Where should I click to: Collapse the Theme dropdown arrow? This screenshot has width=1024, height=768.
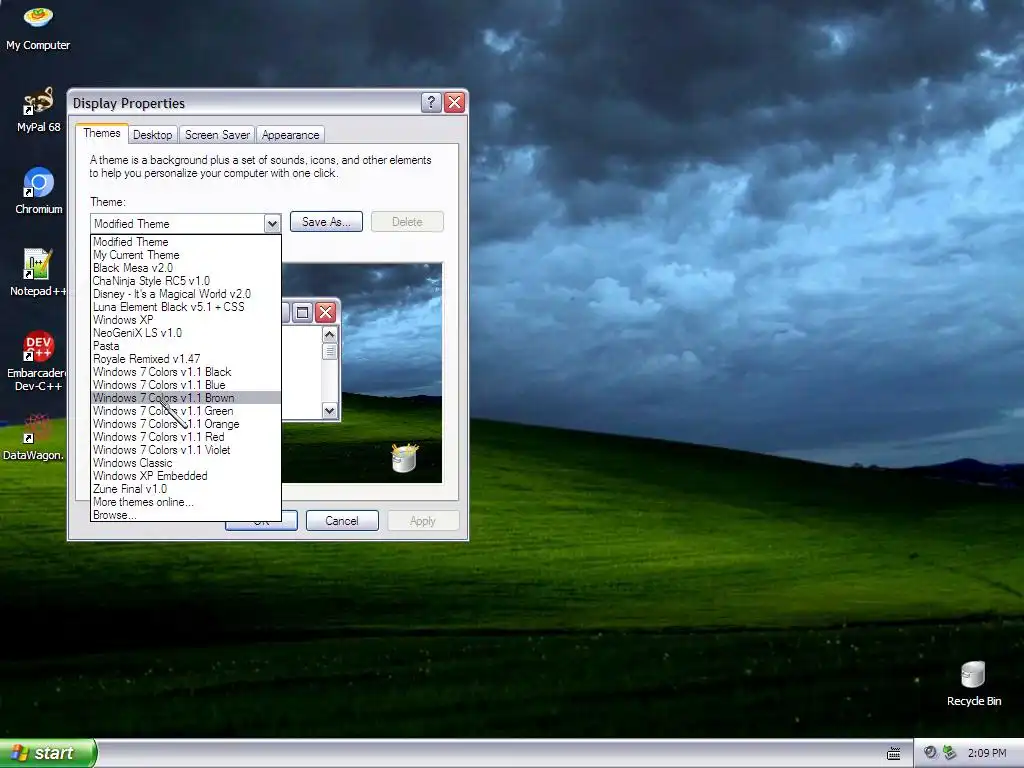pos(272,223)
